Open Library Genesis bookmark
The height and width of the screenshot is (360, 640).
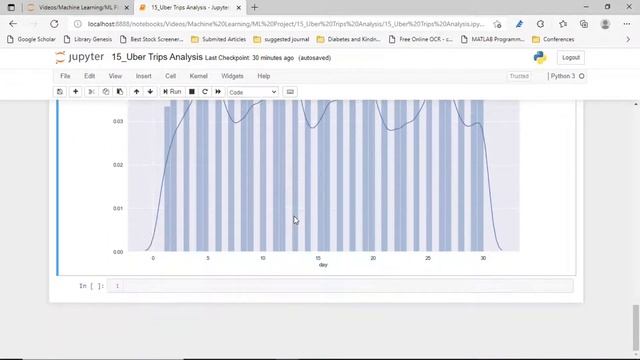88,40
